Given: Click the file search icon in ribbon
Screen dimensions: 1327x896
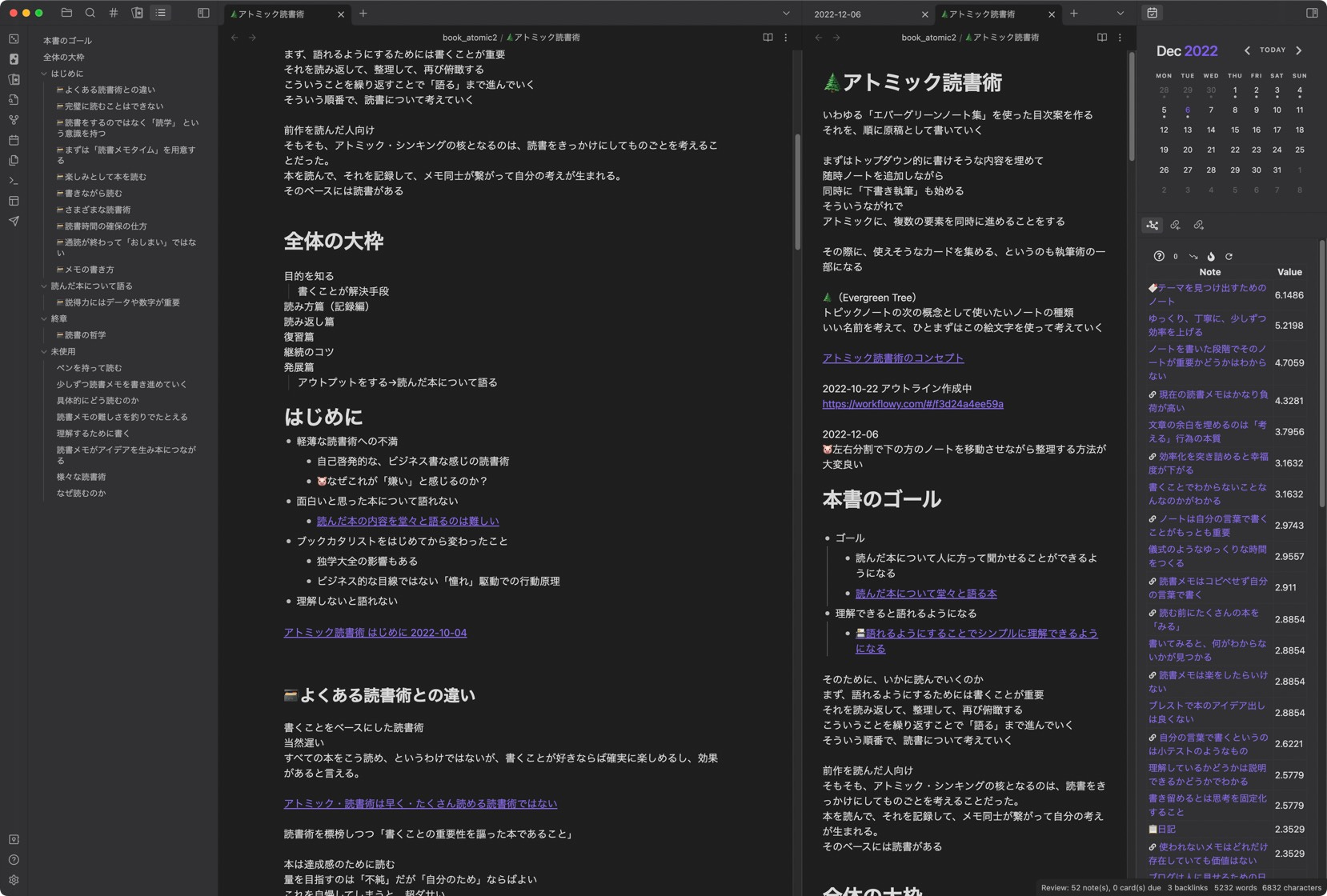Looking at the screenshot, I should pyautogui.click(x=14, y=99).
